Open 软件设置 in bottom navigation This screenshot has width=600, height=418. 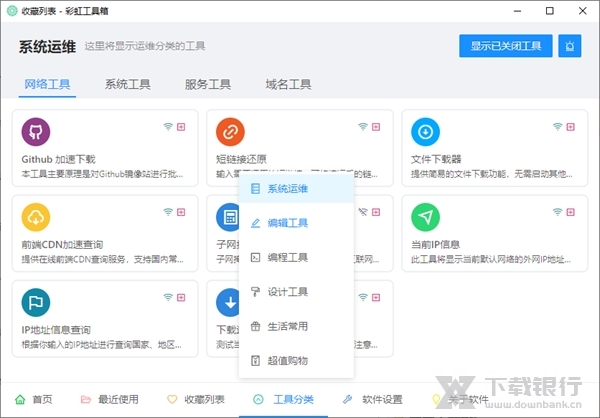point(372,400)
